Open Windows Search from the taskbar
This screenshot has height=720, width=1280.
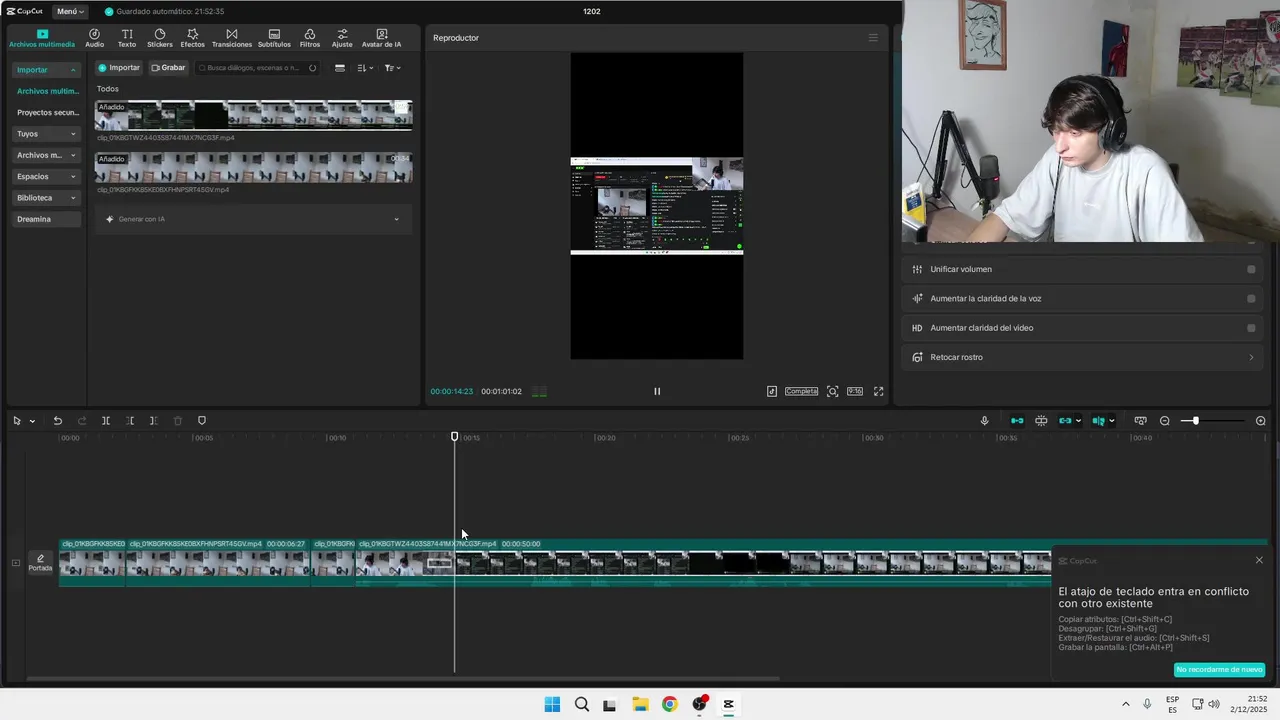click(x=581, y=704)
